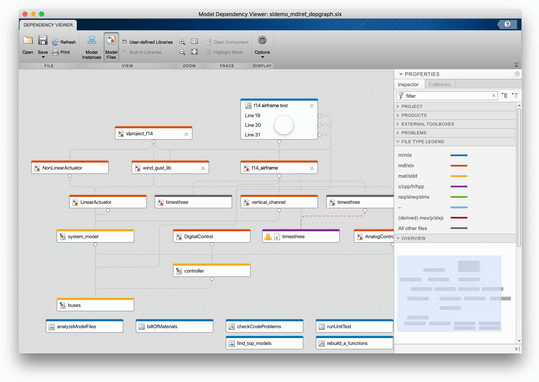
Task: Open a file with the Open folder icon
Action: pyautogui.click(x=28, y=41)
